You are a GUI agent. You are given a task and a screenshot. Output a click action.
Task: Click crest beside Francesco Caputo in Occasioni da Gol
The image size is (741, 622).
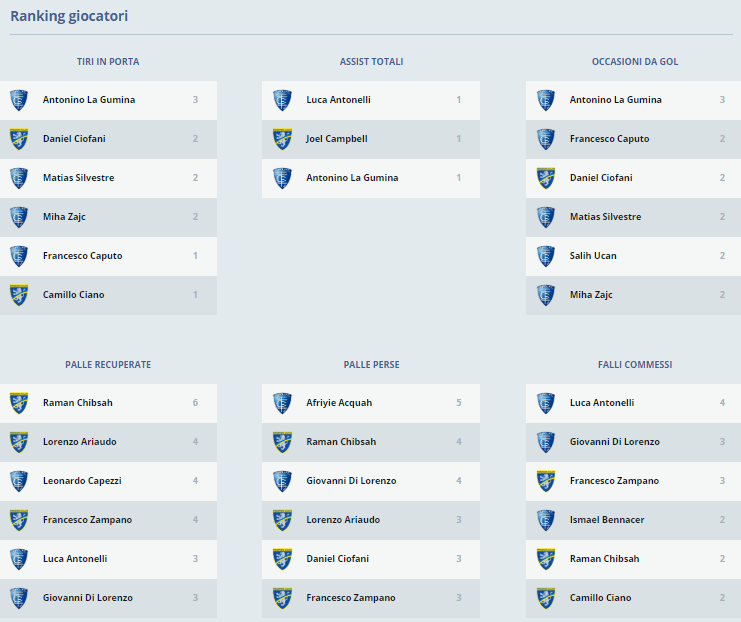545,139
